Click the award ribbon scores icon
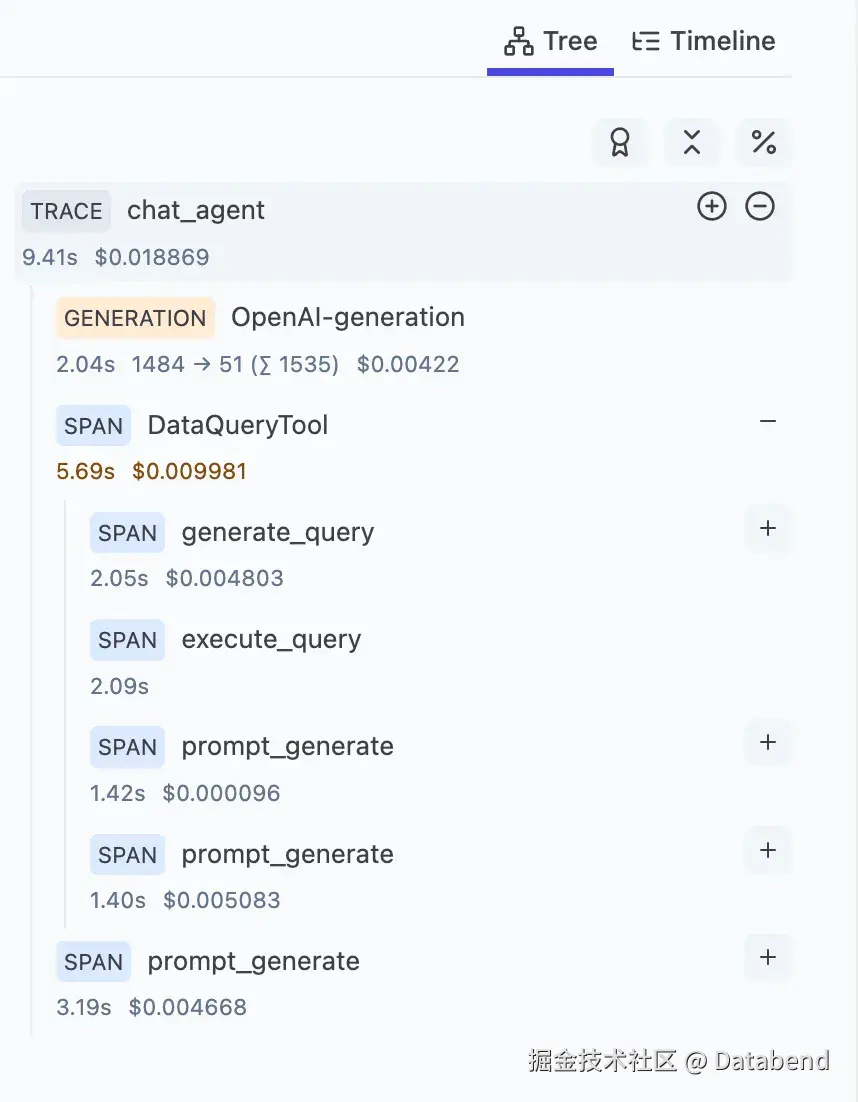The image size is (858, 1102). coord(620,142)
